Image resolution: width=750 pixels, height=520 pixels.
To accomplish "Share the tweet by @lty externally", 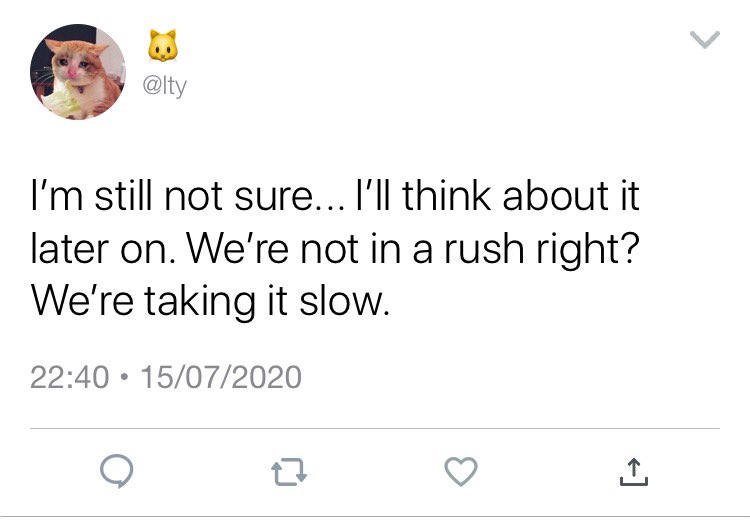I will click(x=634, y=472).
